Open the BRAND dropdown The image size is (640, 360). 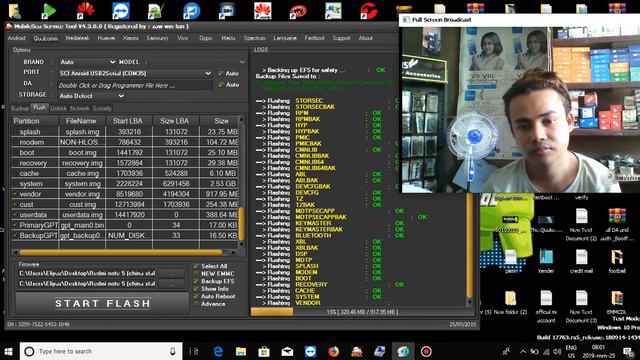coord(87,62)
